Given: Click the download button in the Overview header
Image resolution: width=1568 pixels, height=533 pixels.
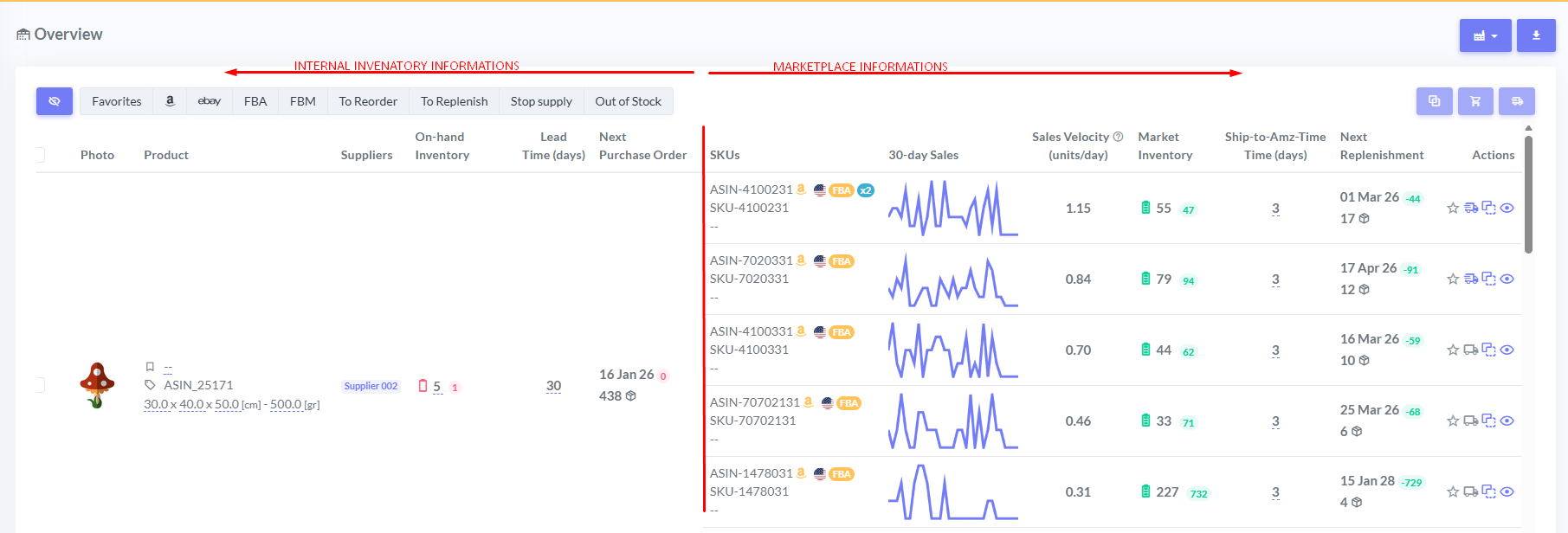Looking at the screenshot, I should [x=1536, y=35].
